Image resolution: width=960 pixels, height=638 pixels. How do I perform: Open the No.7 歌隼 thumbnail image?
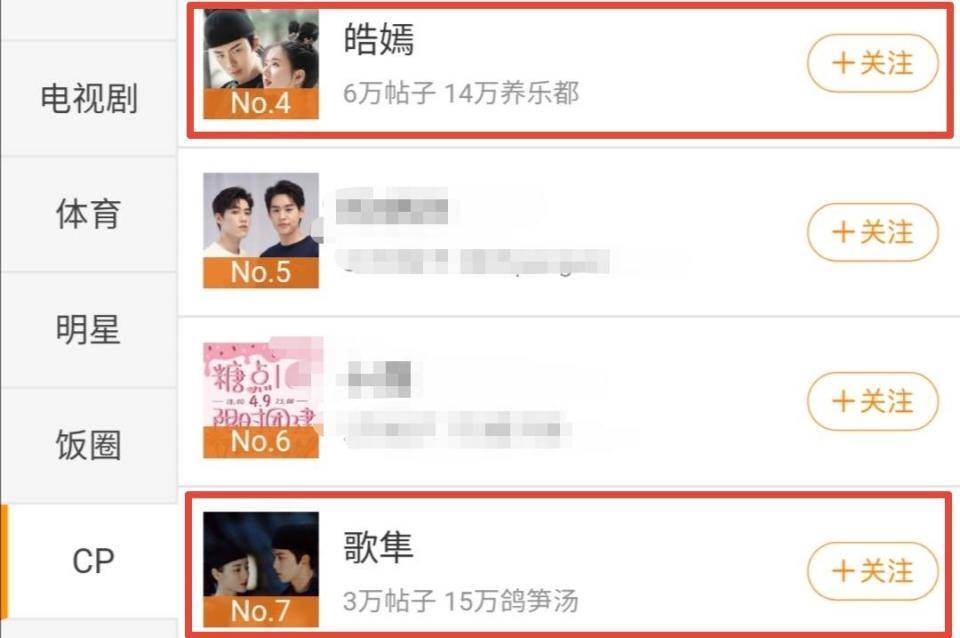coord(261,569)
